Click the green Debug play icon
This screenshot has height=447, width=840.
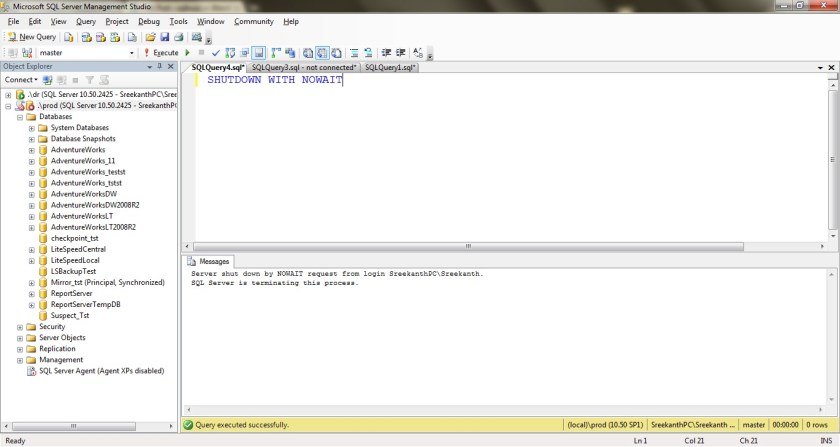(x=187, y=52)
